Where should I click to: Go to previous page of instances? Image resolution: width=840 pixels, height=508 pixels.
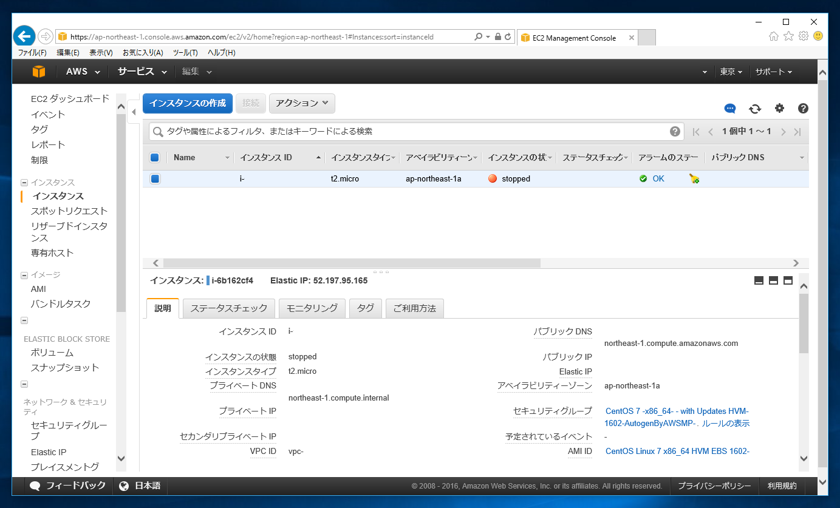(x=711, y=132)
